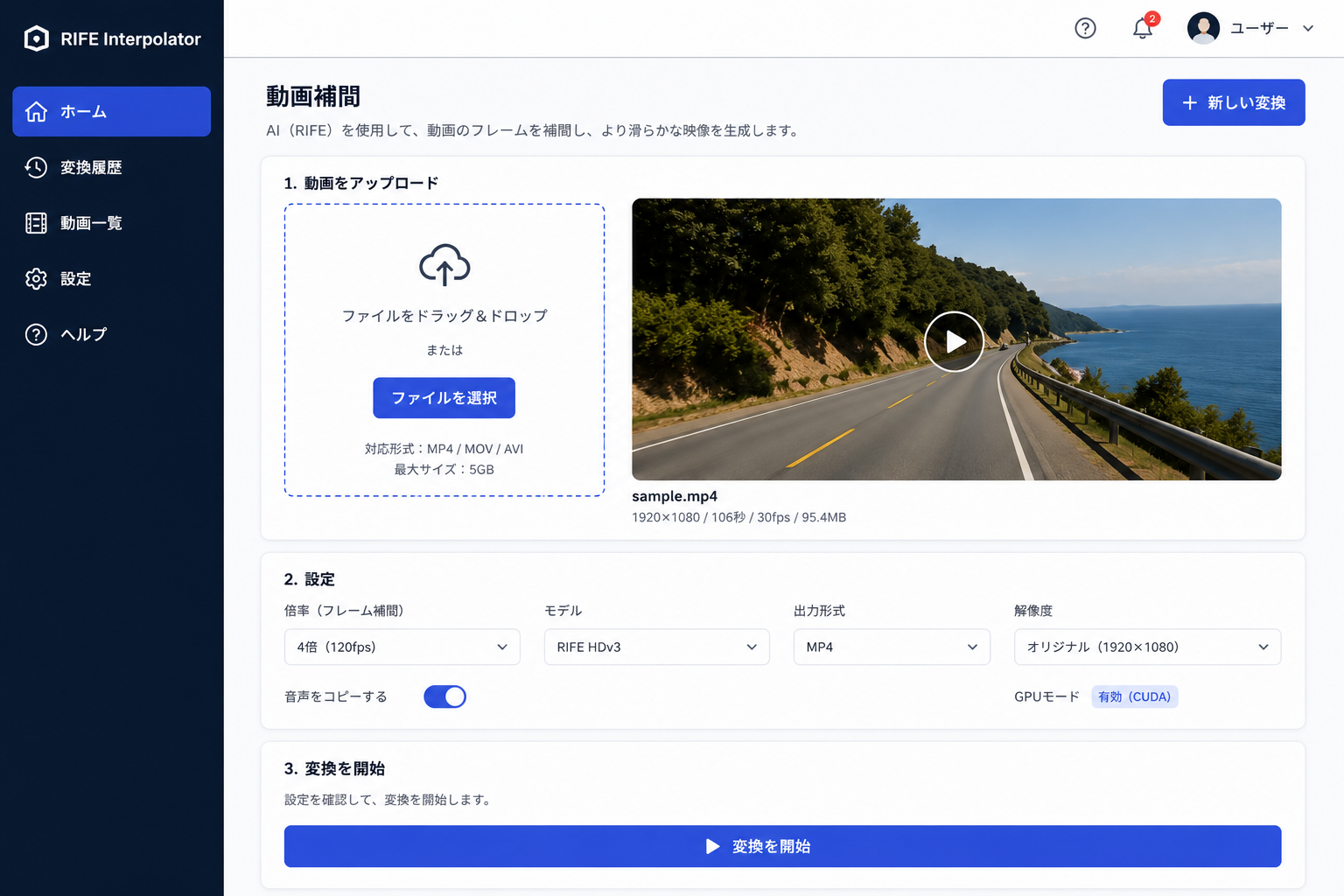Click the video list film icon
The width and height of the screenshot is (1344, 896).
(x=36, y=223)
